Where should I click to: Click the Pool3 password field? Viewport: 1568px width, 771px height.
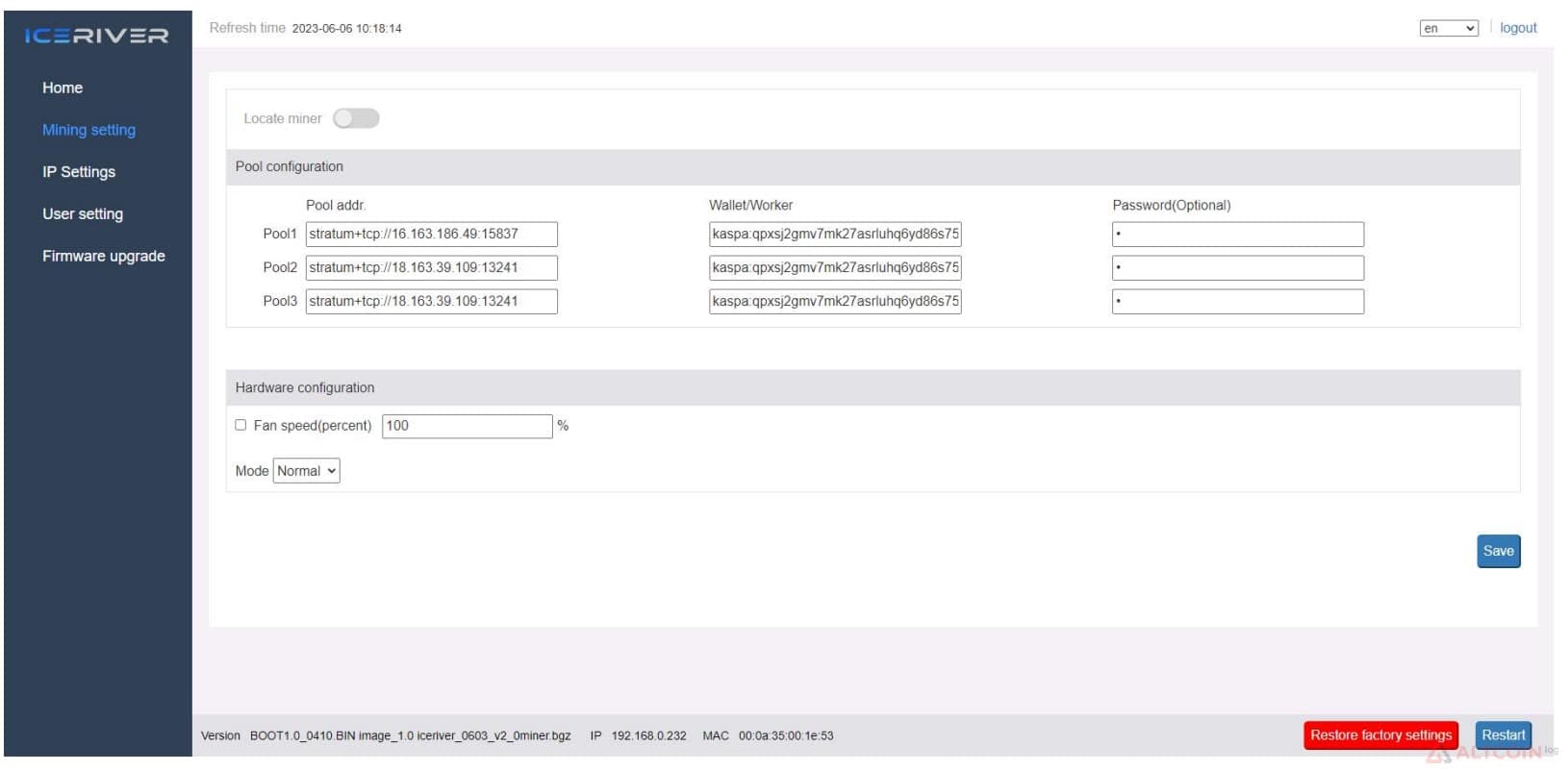coord(1238,302)
